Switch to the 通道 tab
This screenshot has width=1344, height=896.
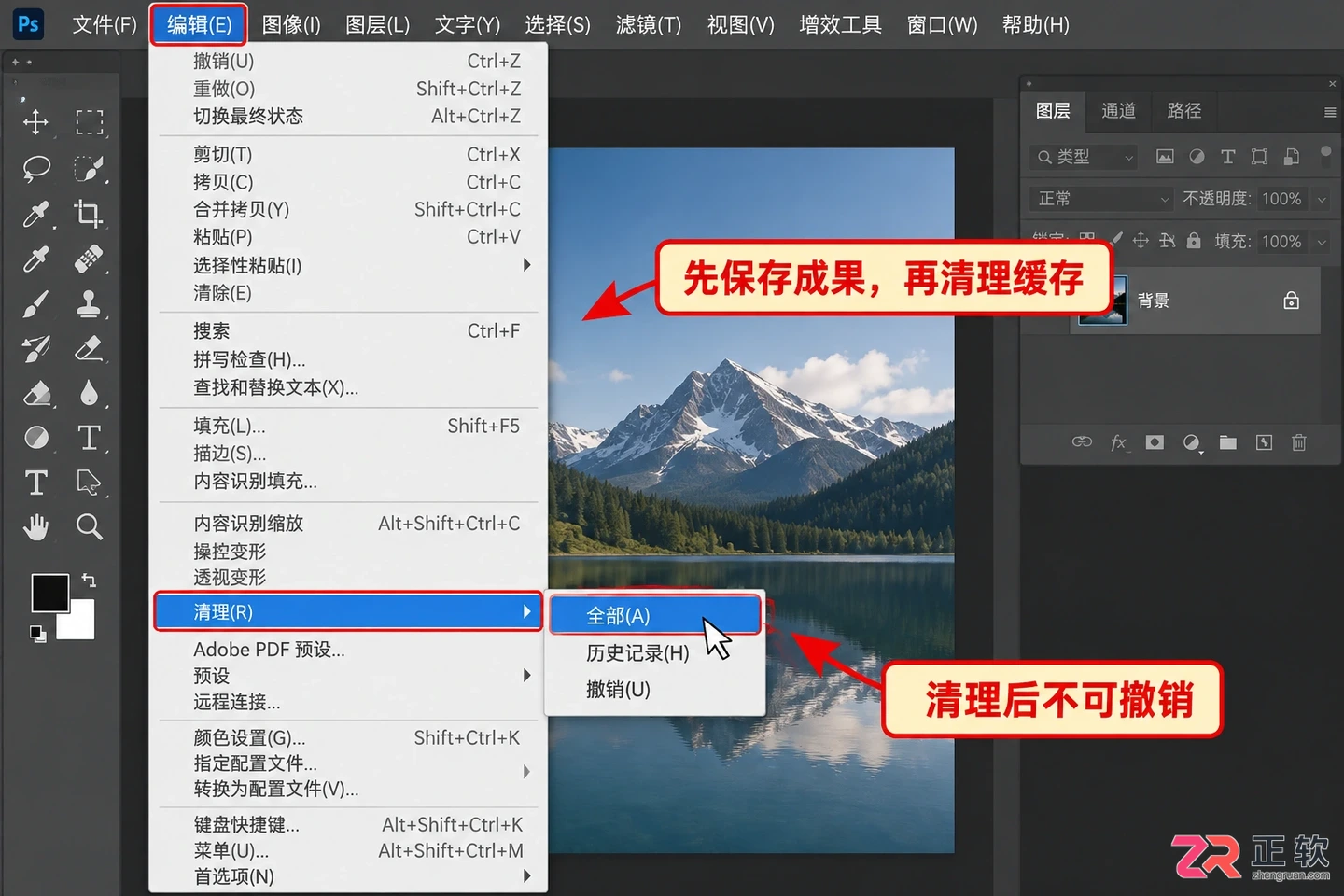[1118, 111]
